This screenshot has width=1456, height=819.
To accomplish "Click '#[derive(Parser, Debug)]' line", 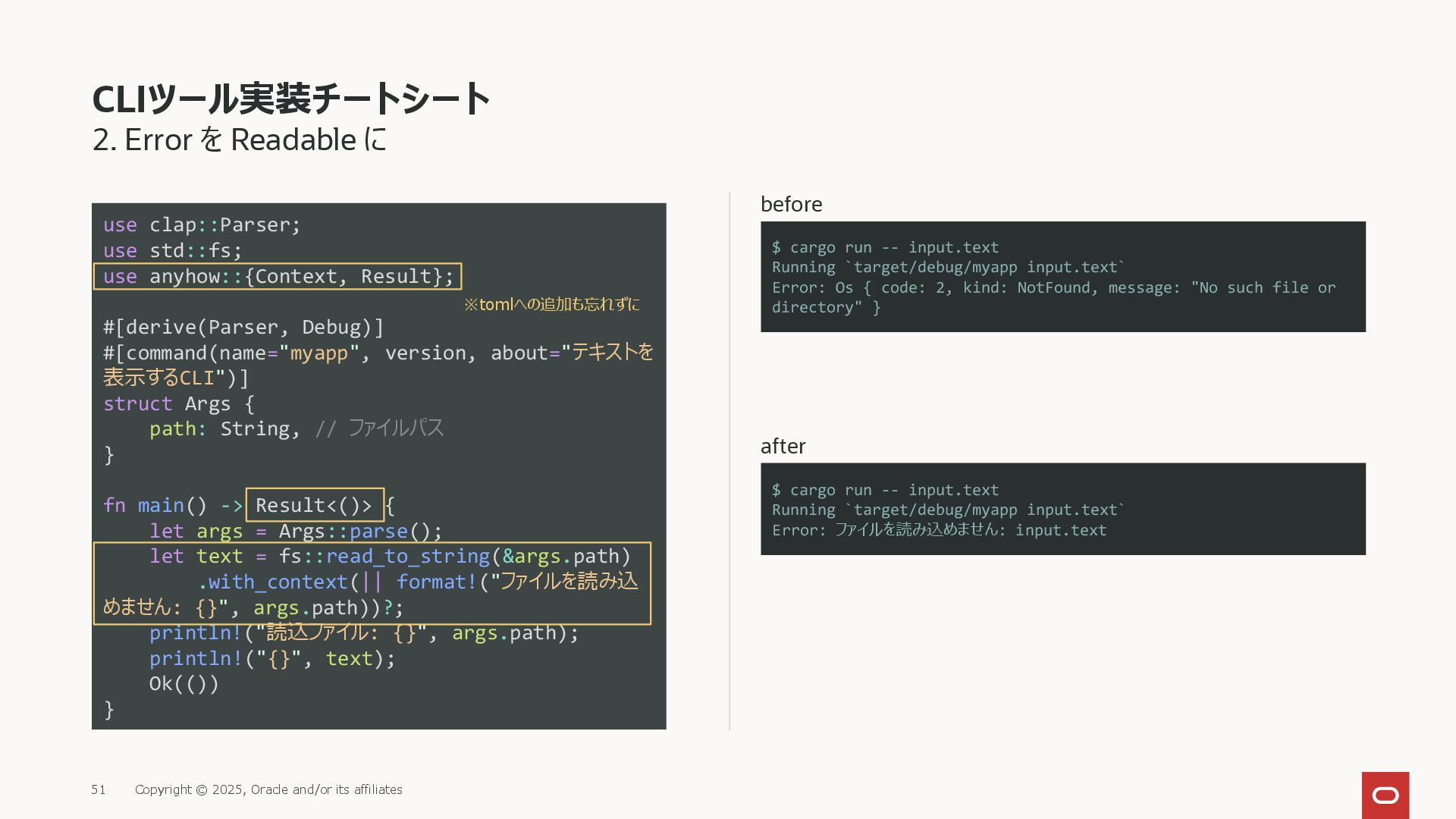I will click(x=243, y=328).
